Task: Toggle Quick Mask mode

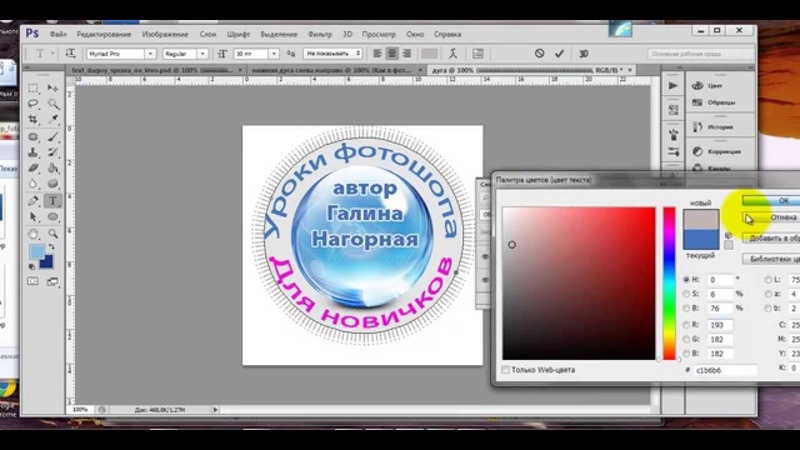Action: (x=33, y=281)
